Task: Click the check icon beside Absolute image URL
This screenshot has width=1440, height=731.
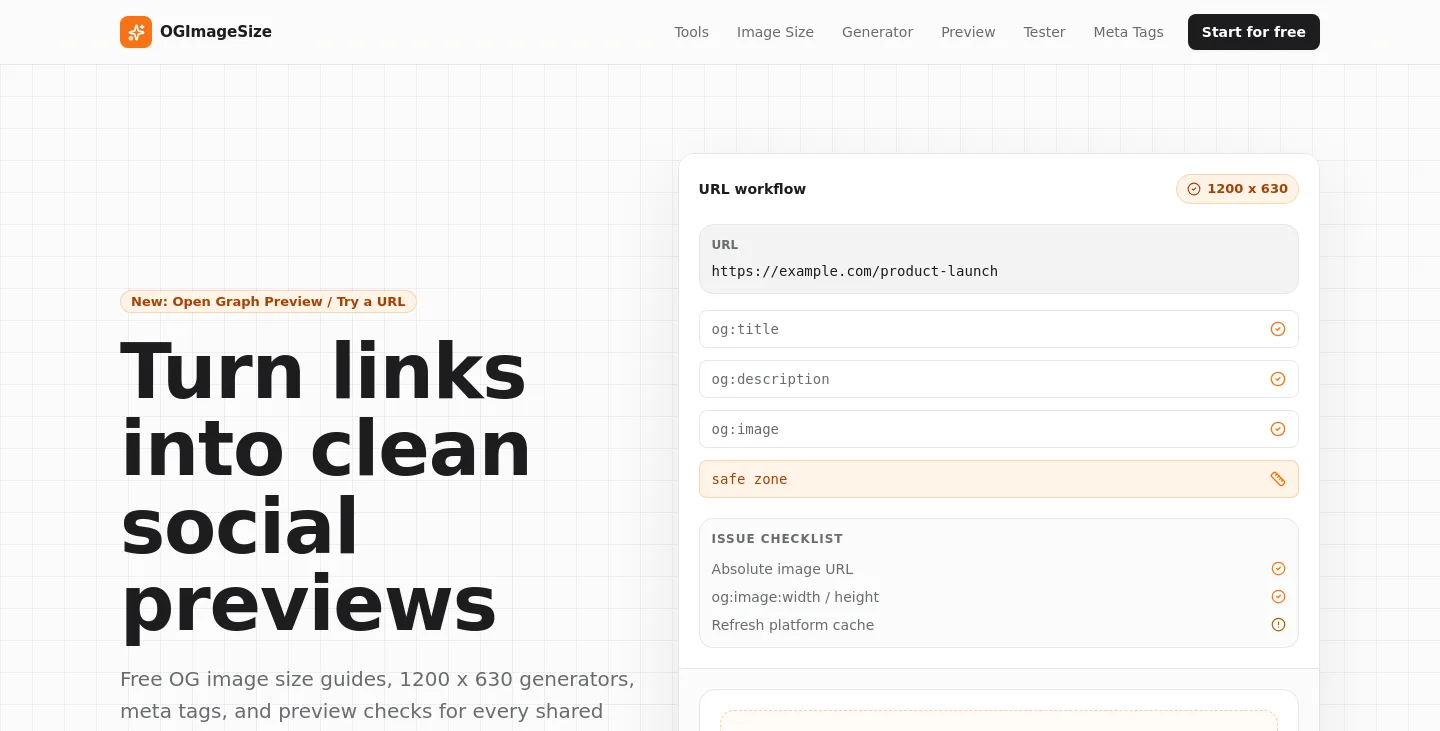Action: pos(1278,569)
